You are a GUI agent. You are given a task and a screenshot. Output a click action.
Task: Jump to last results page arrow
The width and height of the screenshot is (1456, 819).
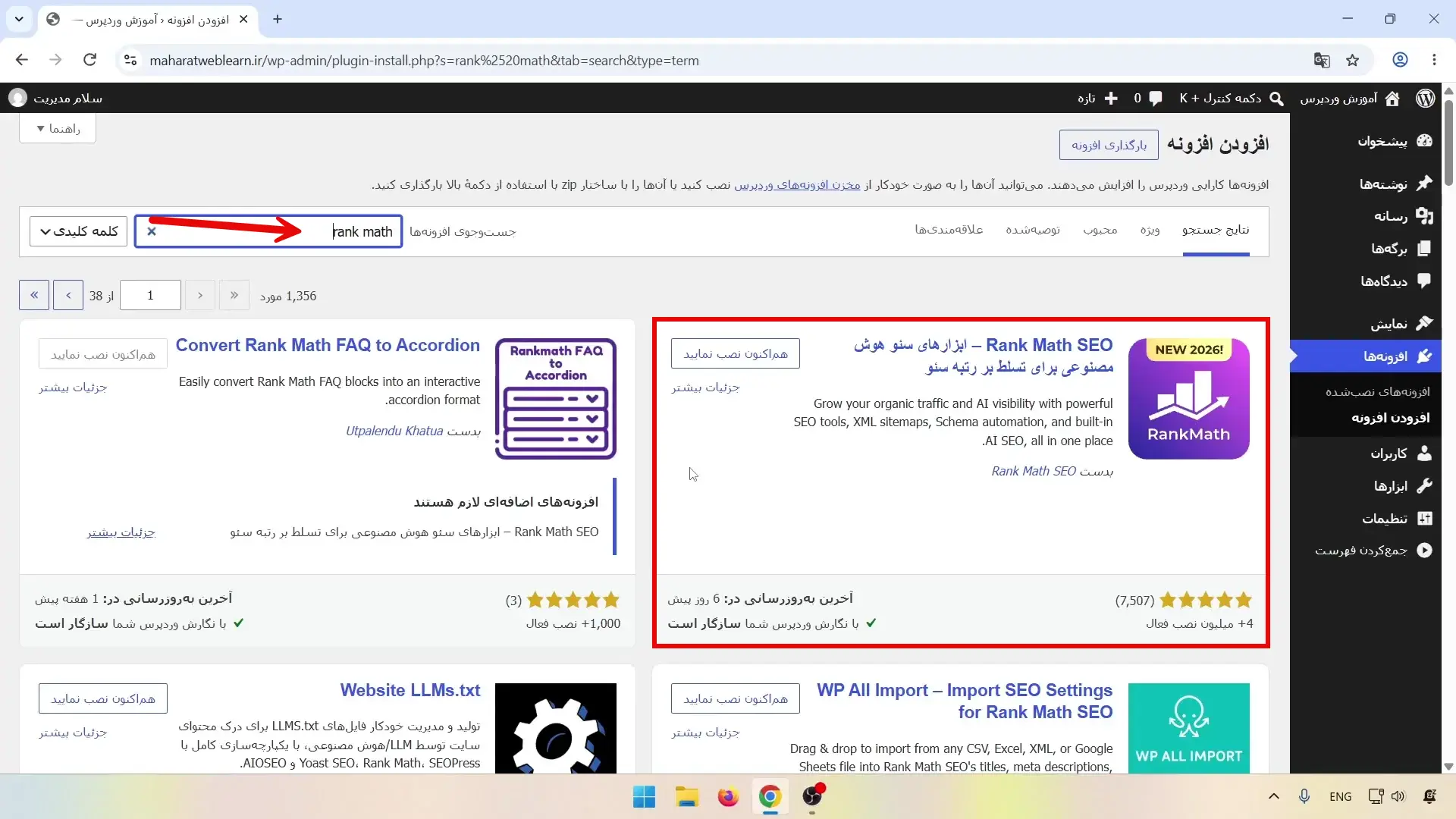tap(34, 295)
